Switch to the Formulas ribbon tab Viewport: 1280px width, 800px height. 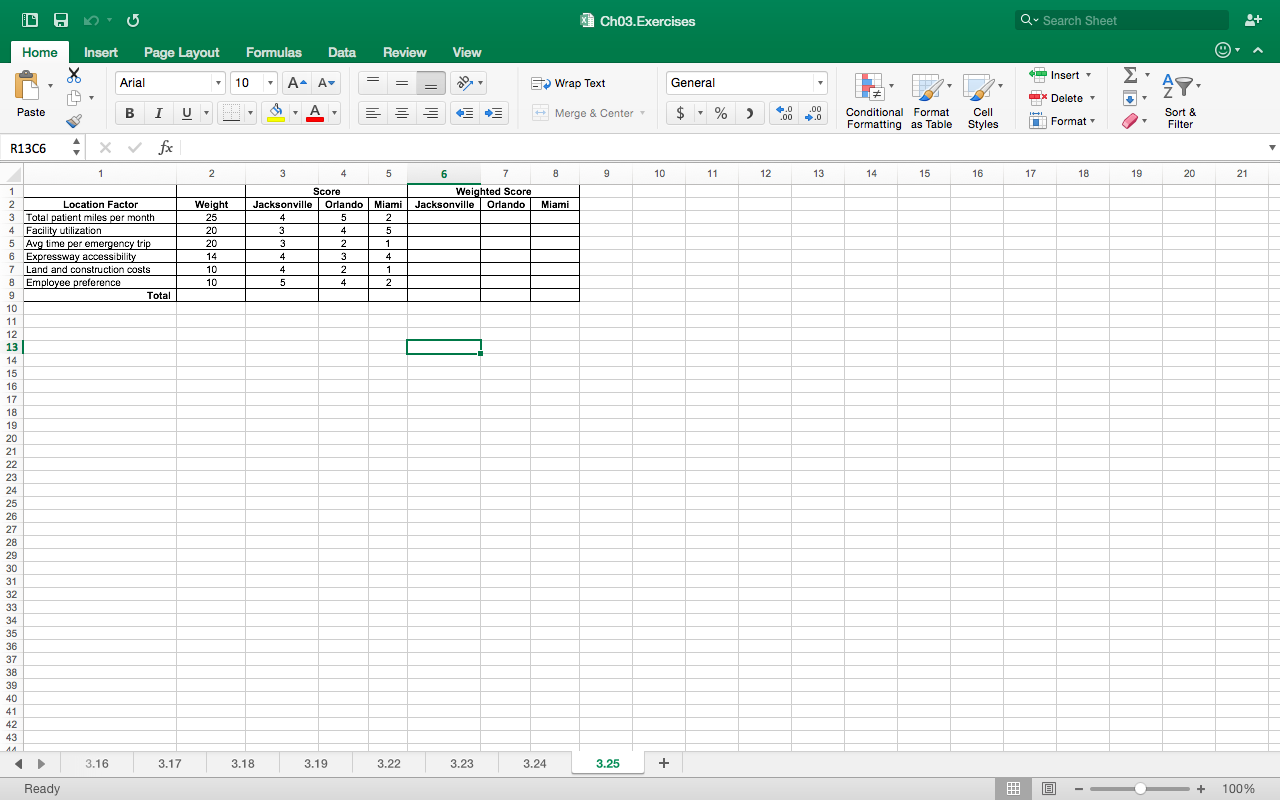(x=273, y=52)
